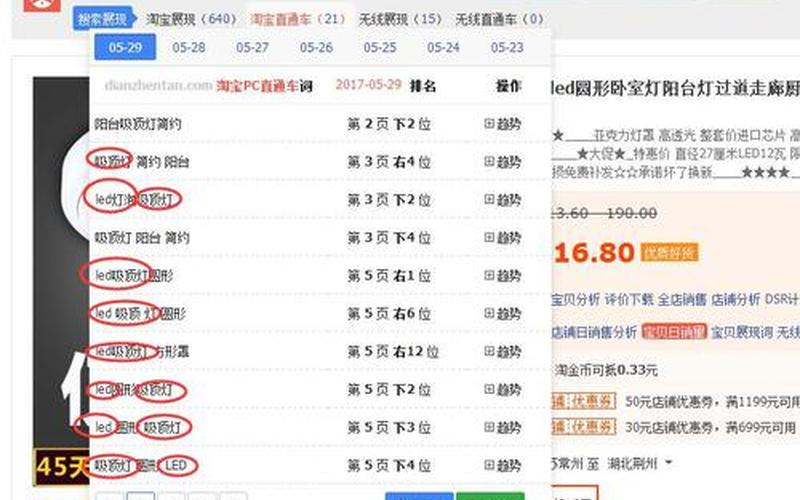The image size is (800, 500).
Task: Click the 16.80 price
Action: tap(594, 253)
